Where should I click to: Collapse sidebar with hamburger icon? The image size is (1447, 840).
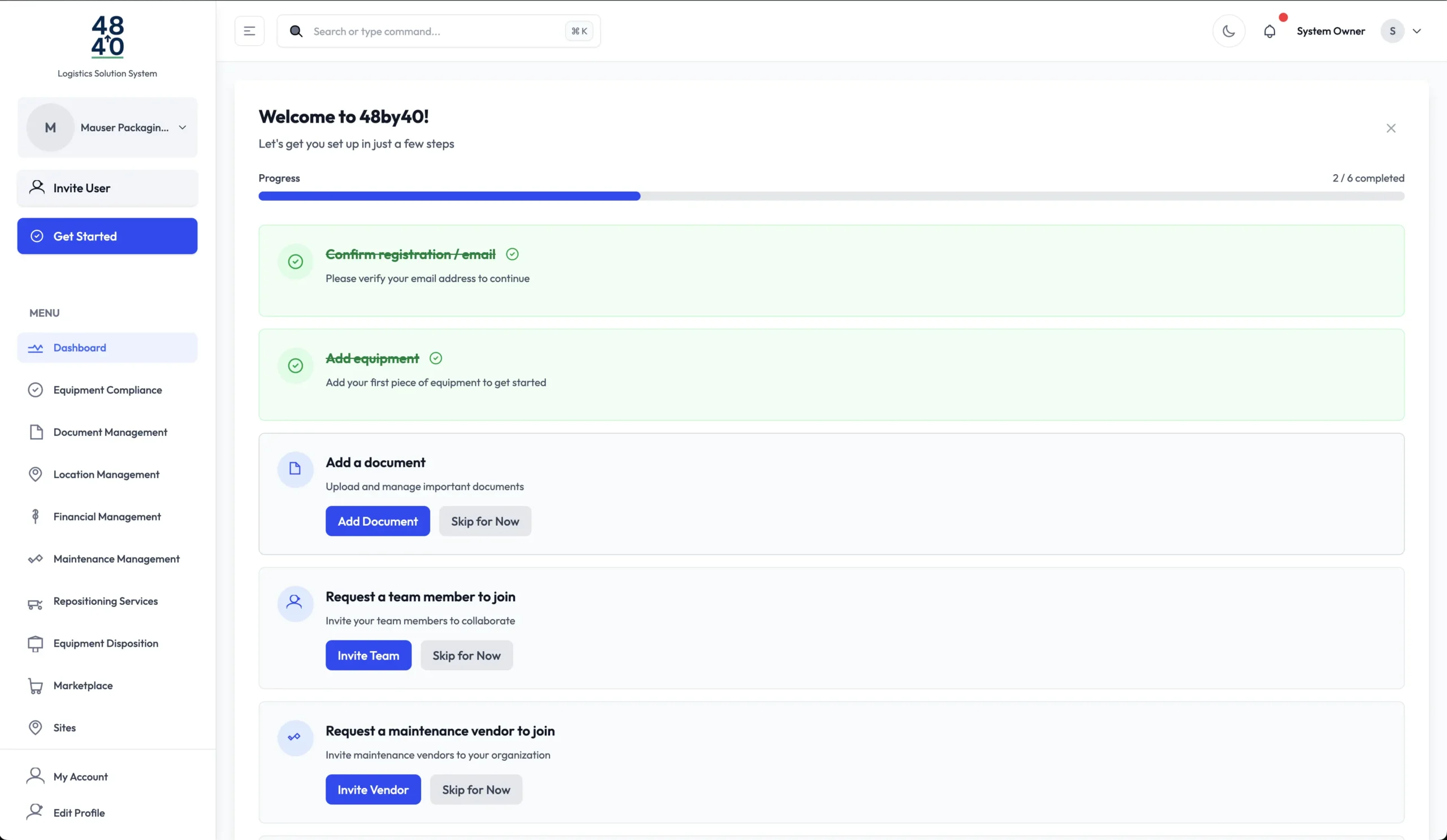point(249,32)
